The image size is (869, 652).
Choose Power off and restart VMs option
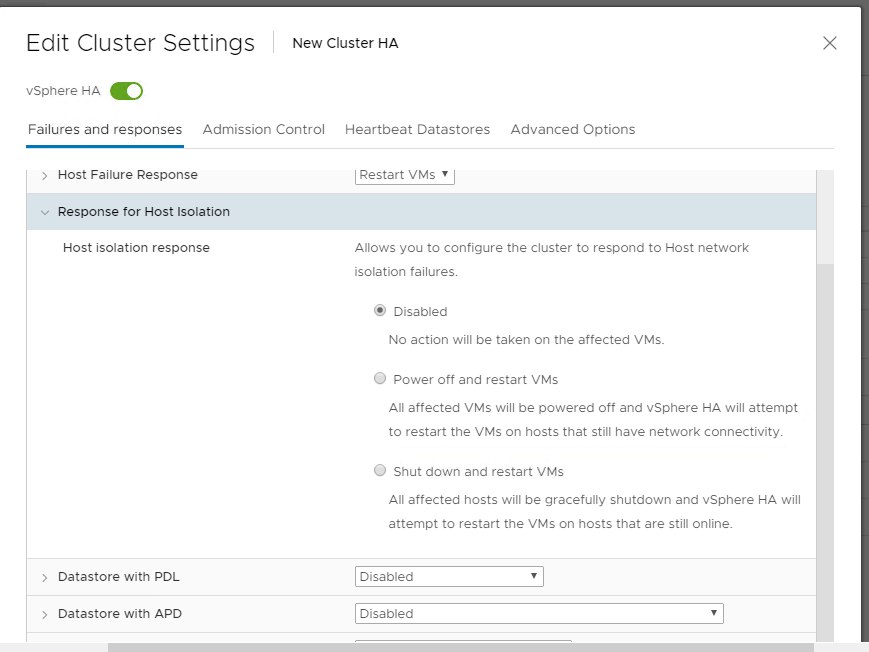pyautogui.click(x=380, y=379)
